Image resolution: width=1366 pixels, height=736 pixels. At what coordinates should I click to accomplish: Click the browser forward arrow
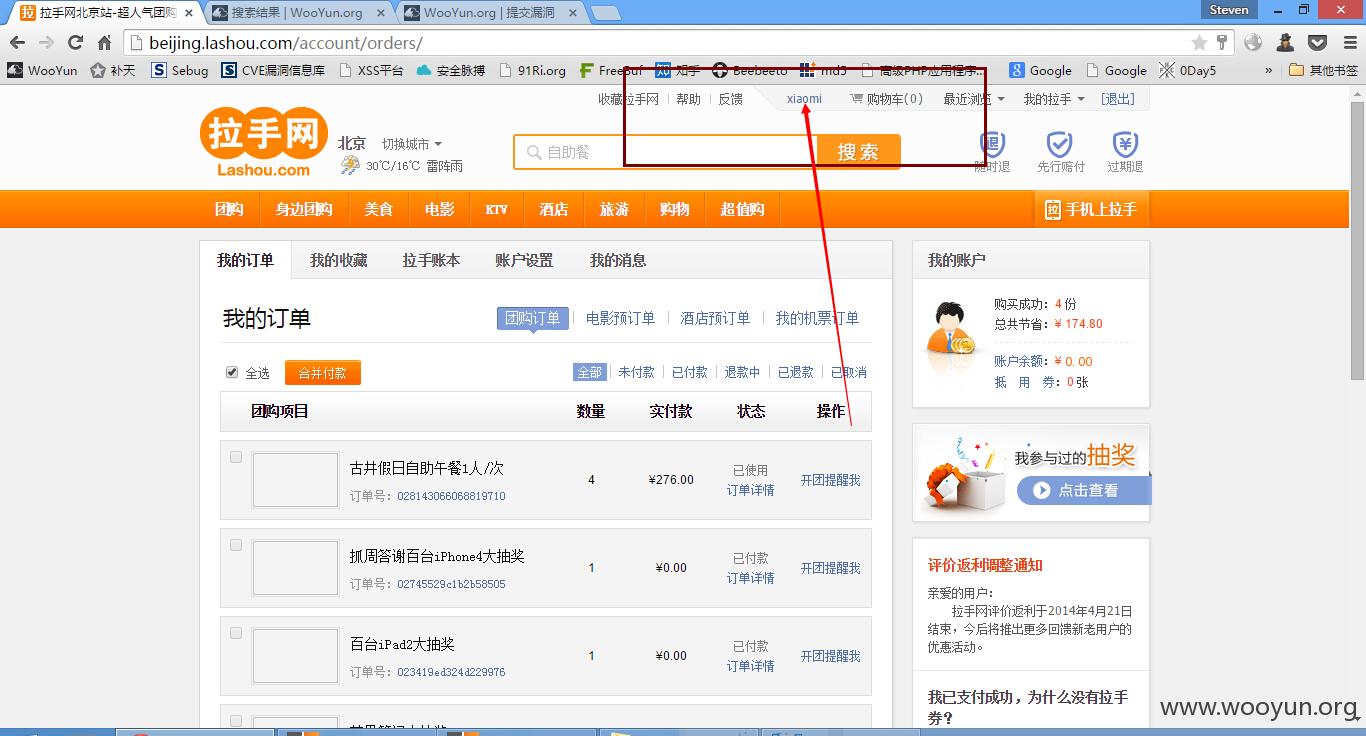[46, 43]
